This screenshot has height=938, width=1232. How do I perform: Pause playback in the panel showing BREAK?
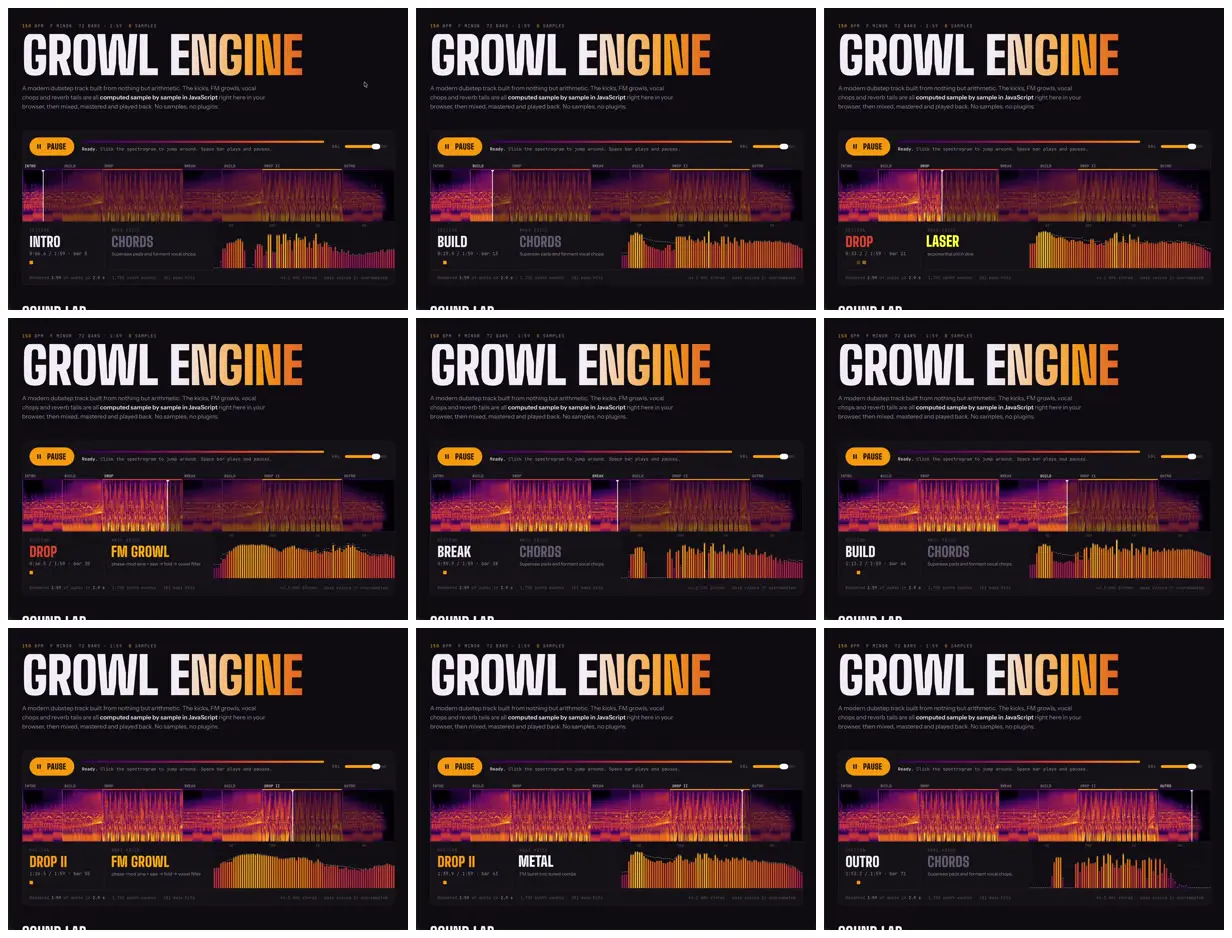460,457
